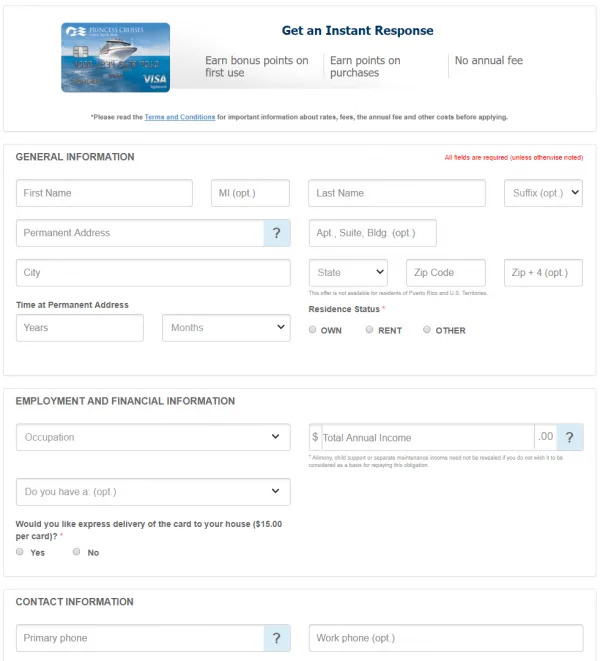This screenshot has width=600, height=661.
Task: Click the Princess Cruises Visa card image
Action: click(115, 57)
